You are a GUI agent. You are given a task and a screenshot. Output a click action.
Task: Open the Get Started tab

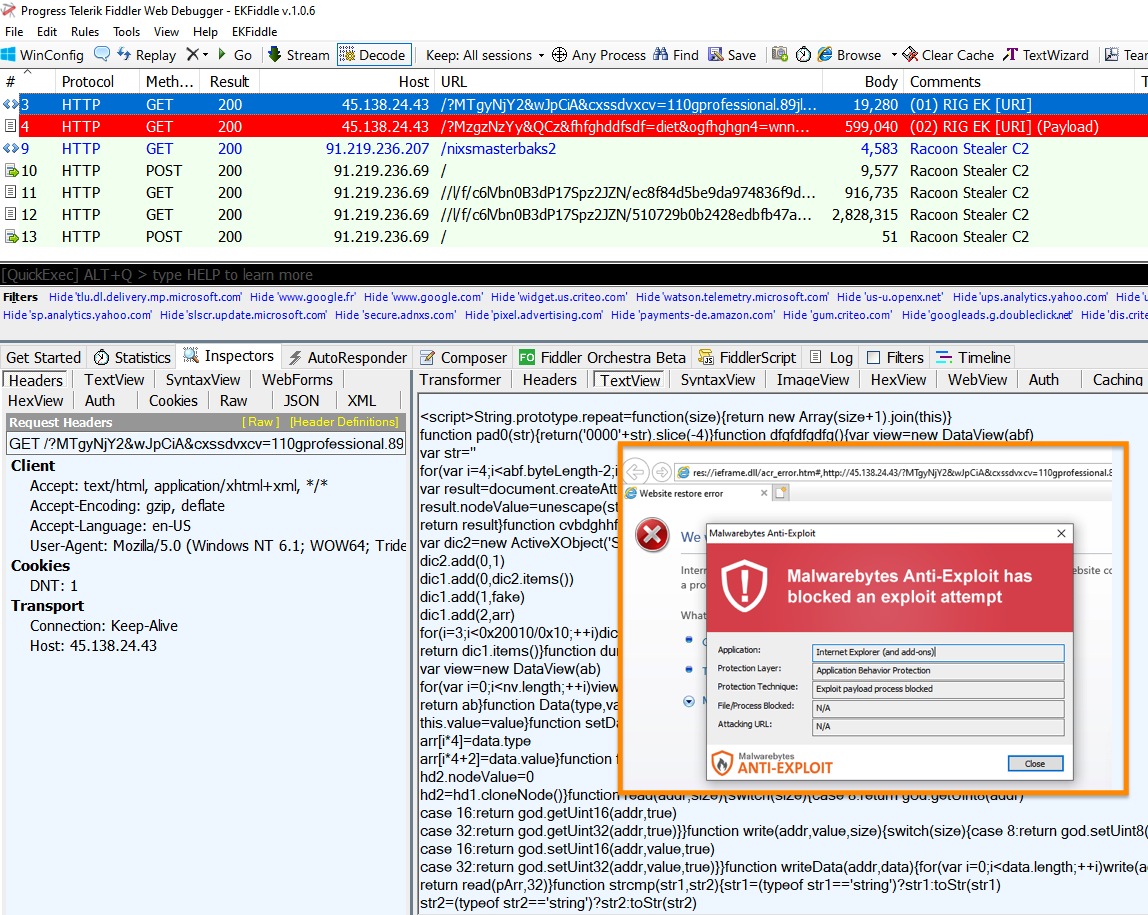43,357
